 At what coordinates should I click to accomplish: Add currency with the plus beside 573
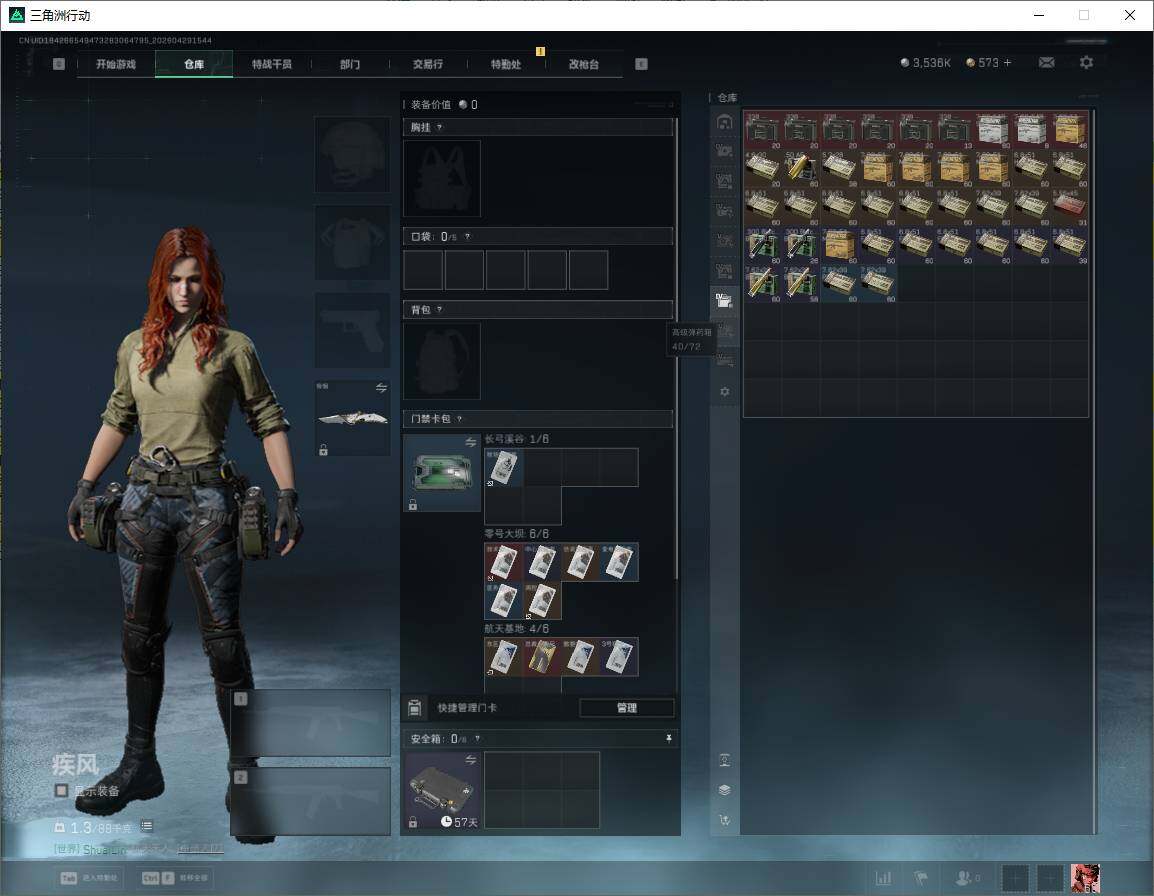coord(1008,63)
